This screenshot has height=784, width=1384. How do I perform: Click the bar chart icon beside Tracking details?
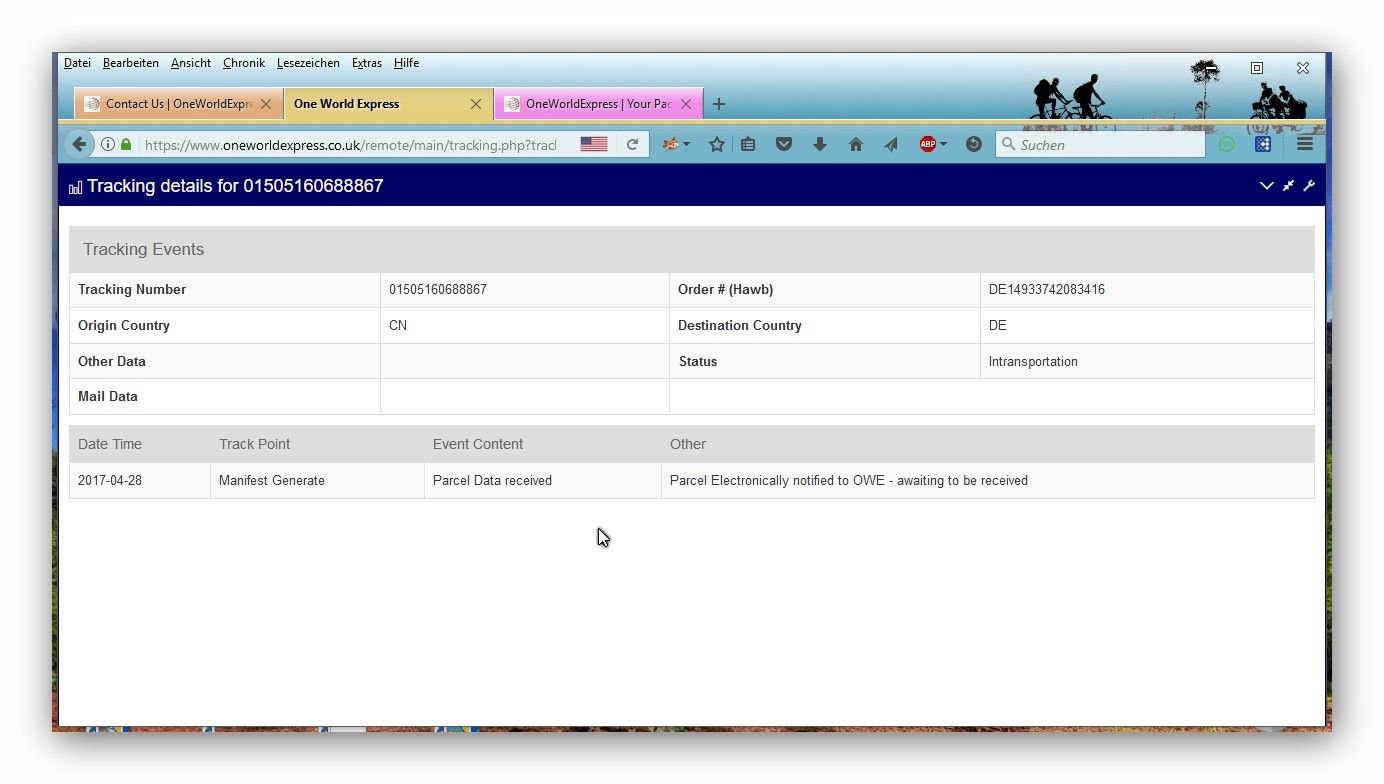75,187
